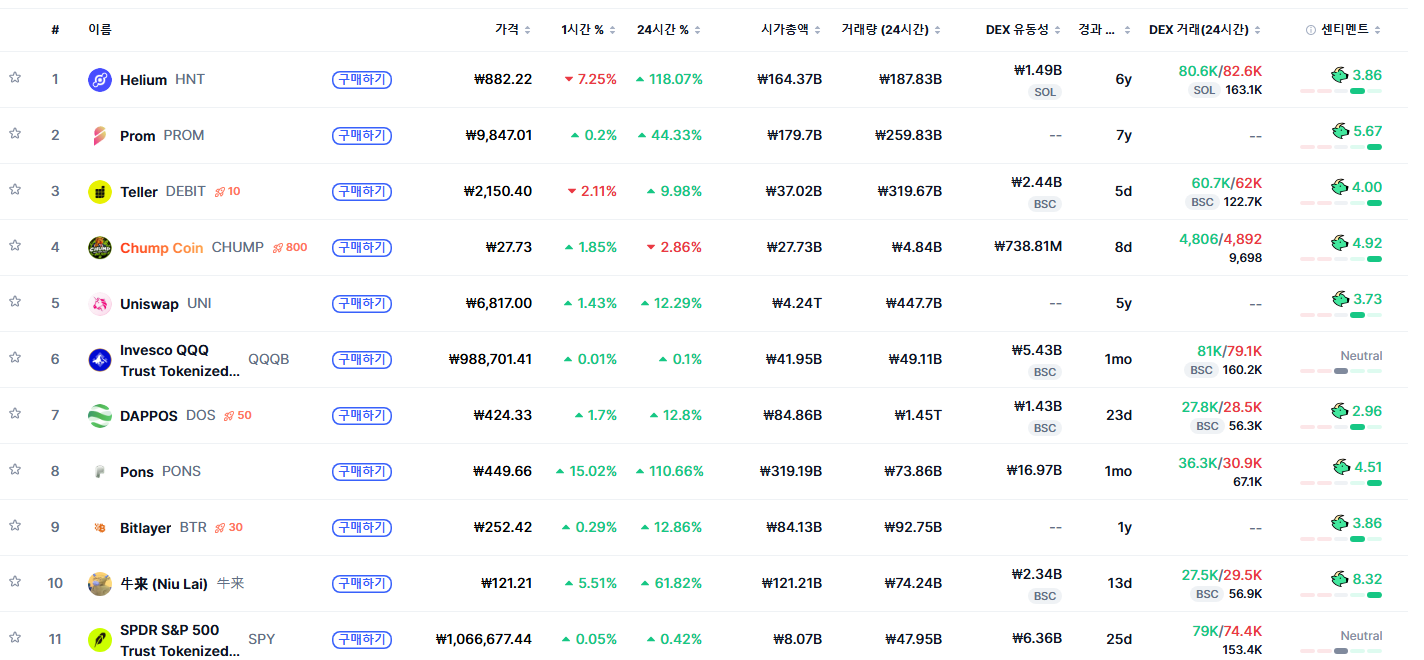Open Chump Coin name link
The image size is (1424, 660).
click(x=162, y=247)
